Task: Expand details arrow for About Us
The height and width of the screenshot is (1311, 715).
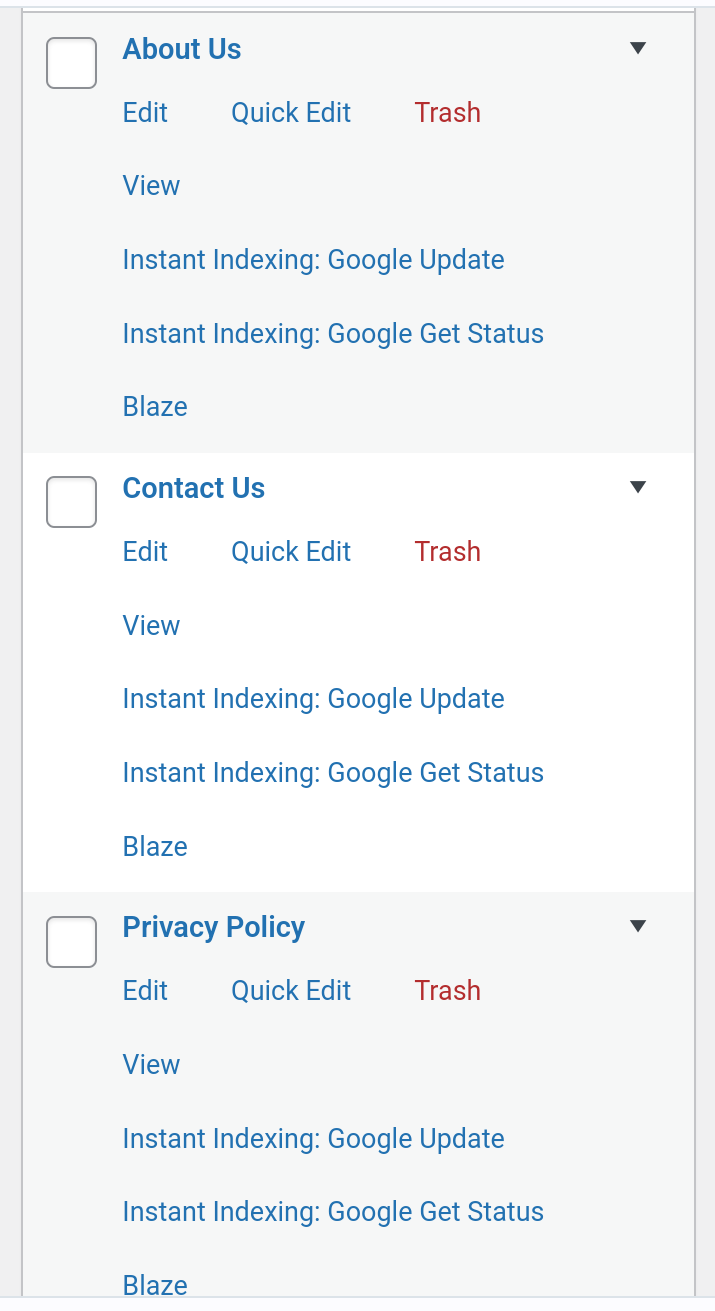Action: (638, 48)
